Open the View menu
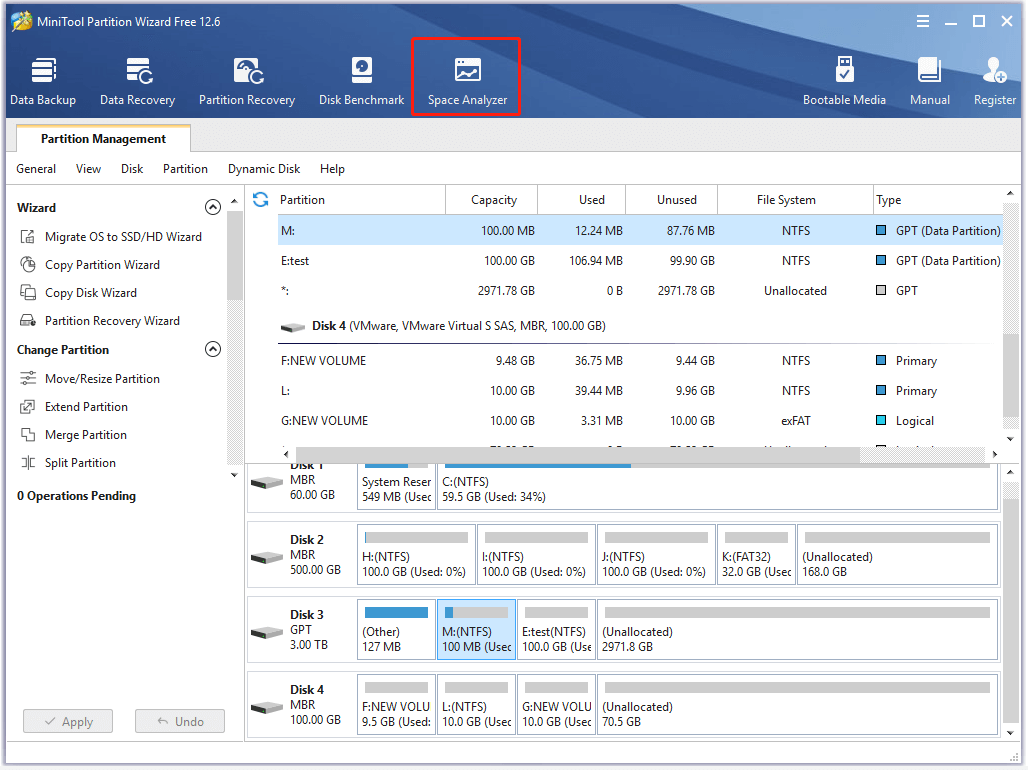 [89, 169]
